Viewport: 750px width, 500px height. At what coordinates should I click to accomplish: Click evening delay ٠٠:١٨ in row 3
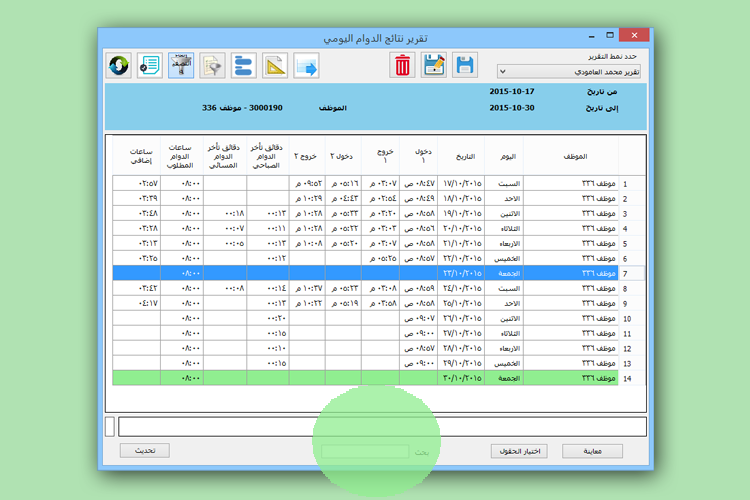tap(225, 214)
